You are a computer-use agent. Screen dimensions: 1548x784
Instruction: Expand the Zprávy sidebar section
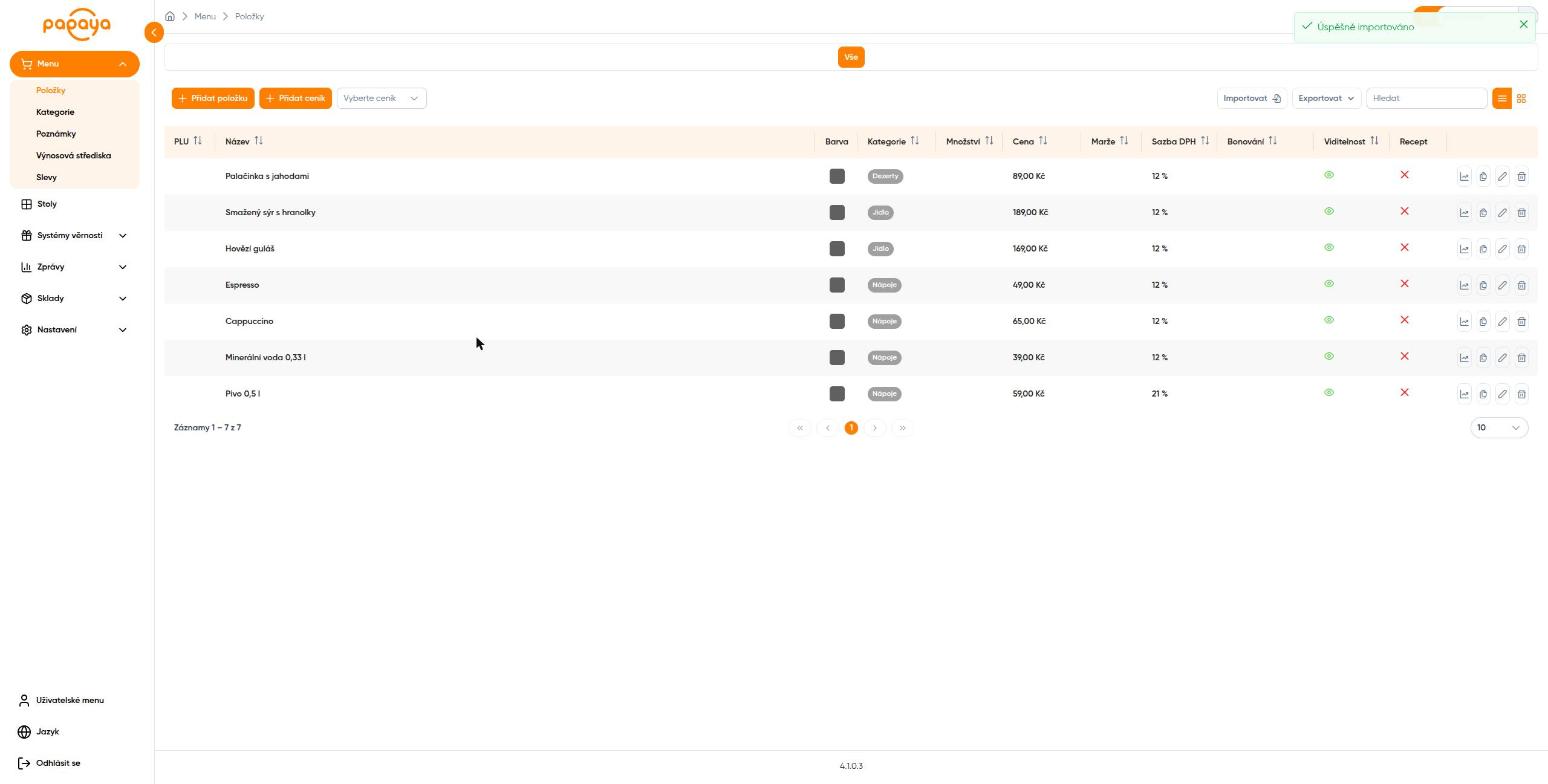(x=75, y=267)
